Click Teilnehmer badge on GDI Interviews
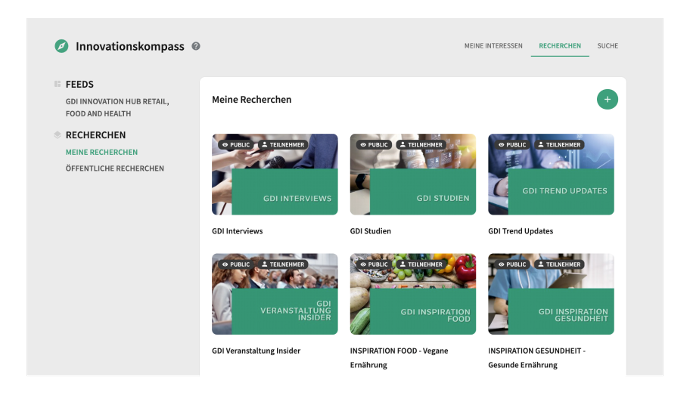The height and width of the screenshot is (408, 690). (283, 145)
